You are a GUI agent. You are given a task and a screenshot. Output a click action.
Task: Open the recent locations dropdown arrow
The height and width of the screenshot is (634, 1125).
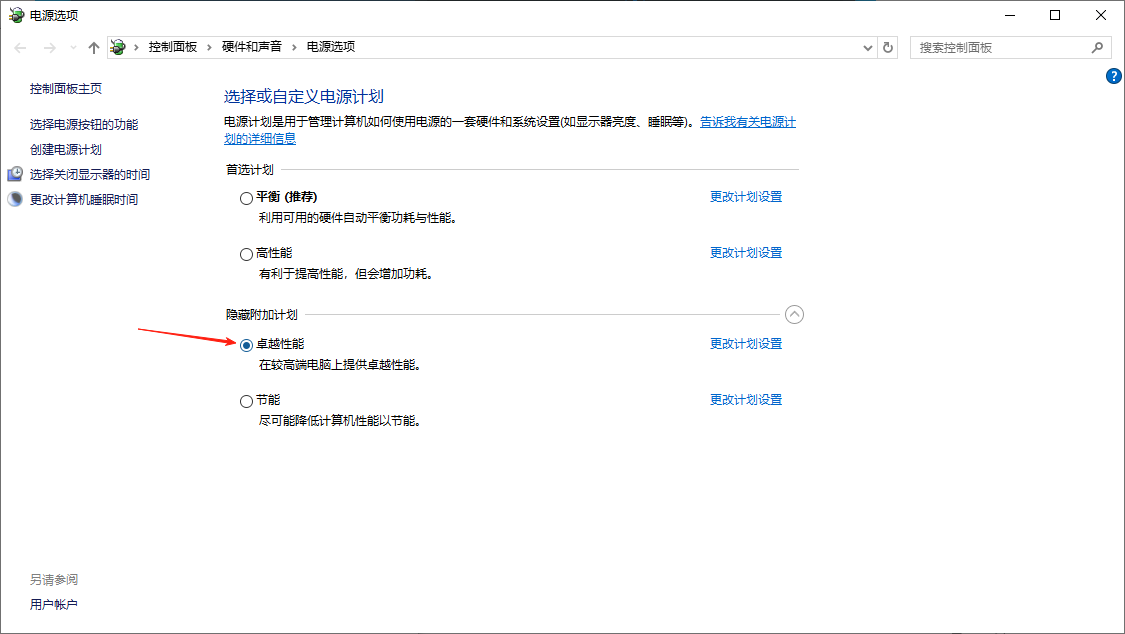click(x=73, y=48)
